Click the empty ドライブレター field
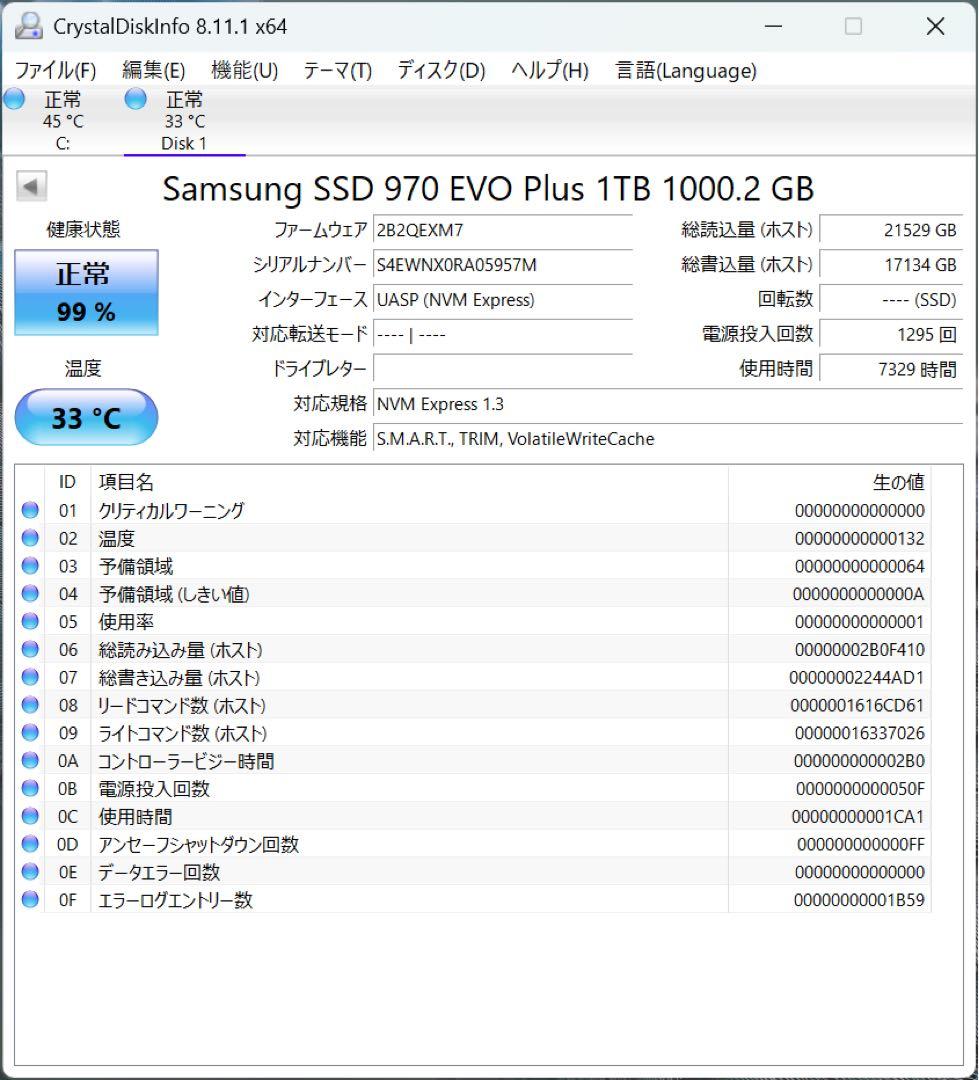 503,369
